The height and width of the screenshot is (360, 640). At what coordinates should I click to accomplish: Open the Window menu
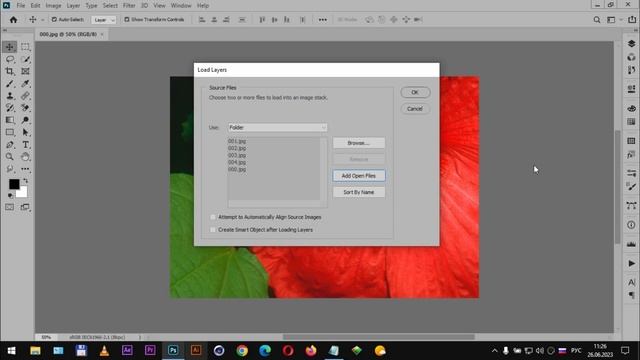[181, 6]
